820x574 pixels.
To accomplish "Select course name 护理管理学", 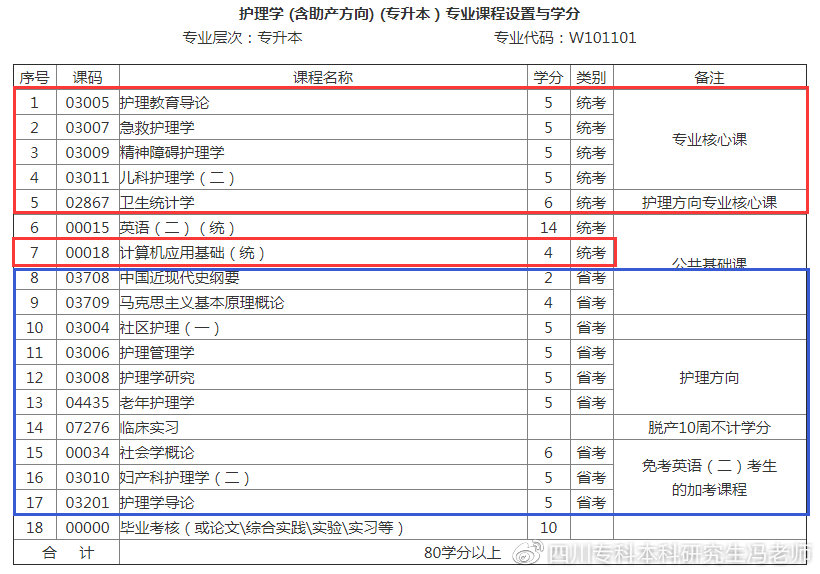I will 157,353.
